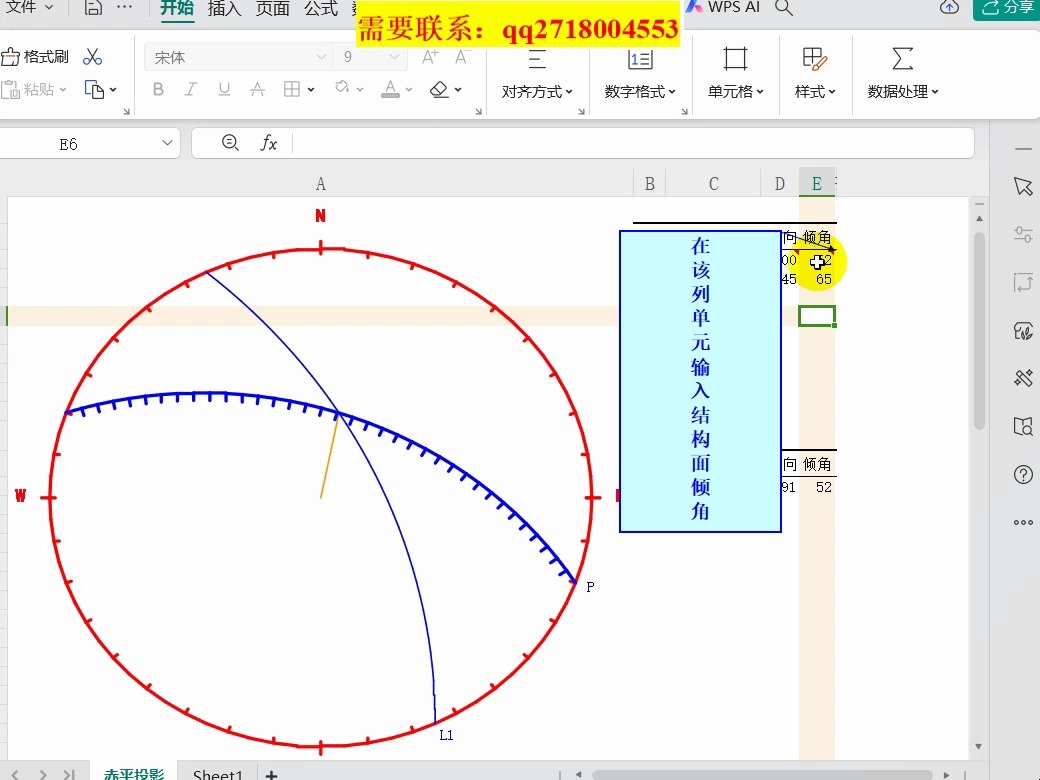The height and width of the screenshot is (780, 1040).
Task: Click the sidebar book search icon
Action: 1023,426
